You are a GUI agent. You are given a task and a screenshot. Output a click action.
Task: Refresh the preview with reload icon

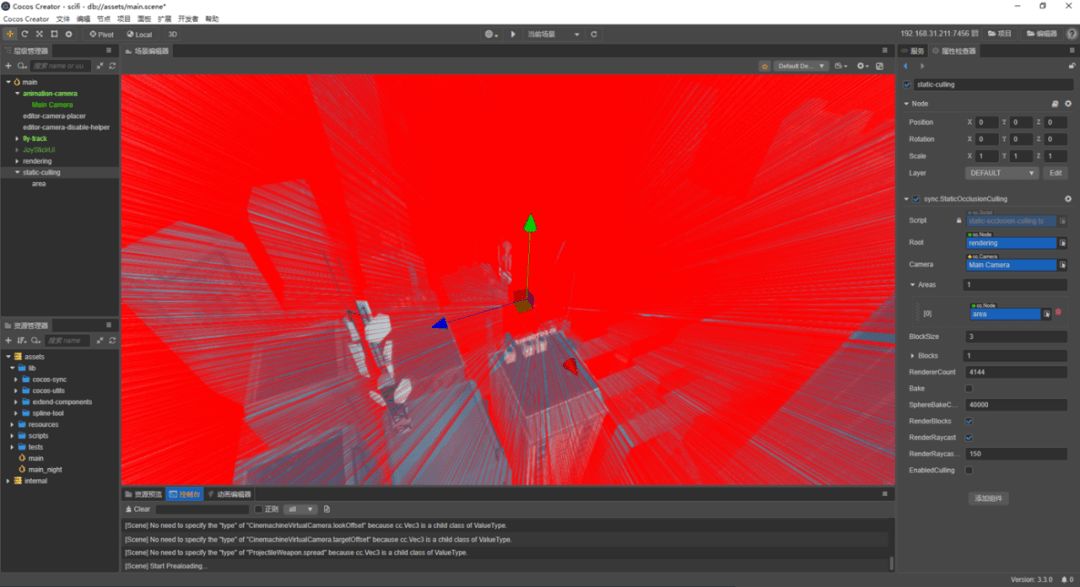(x=594, y=34)
